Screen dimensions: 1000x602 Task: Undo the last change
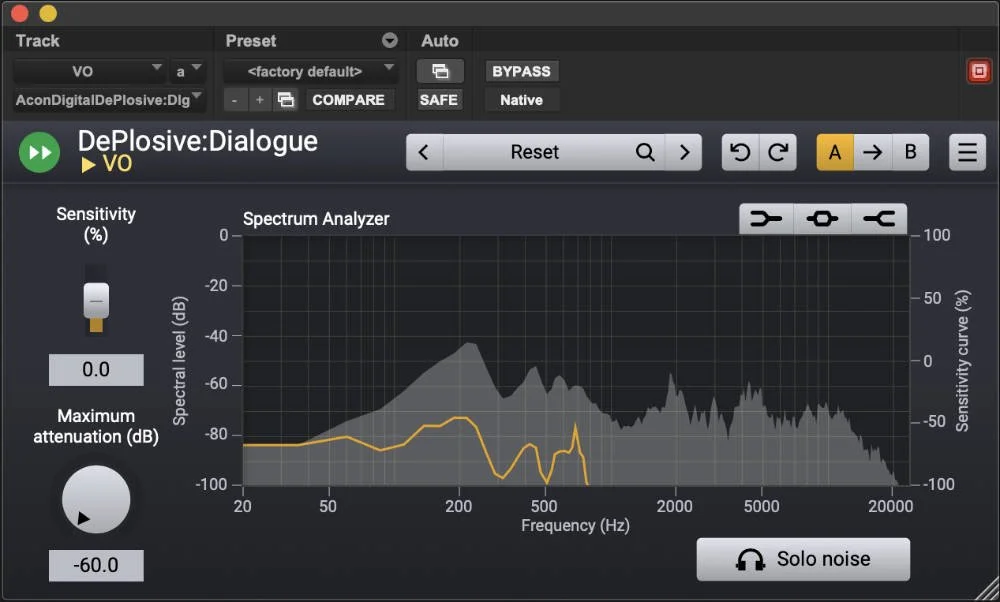pyautogui.click(x=740, y=152)
